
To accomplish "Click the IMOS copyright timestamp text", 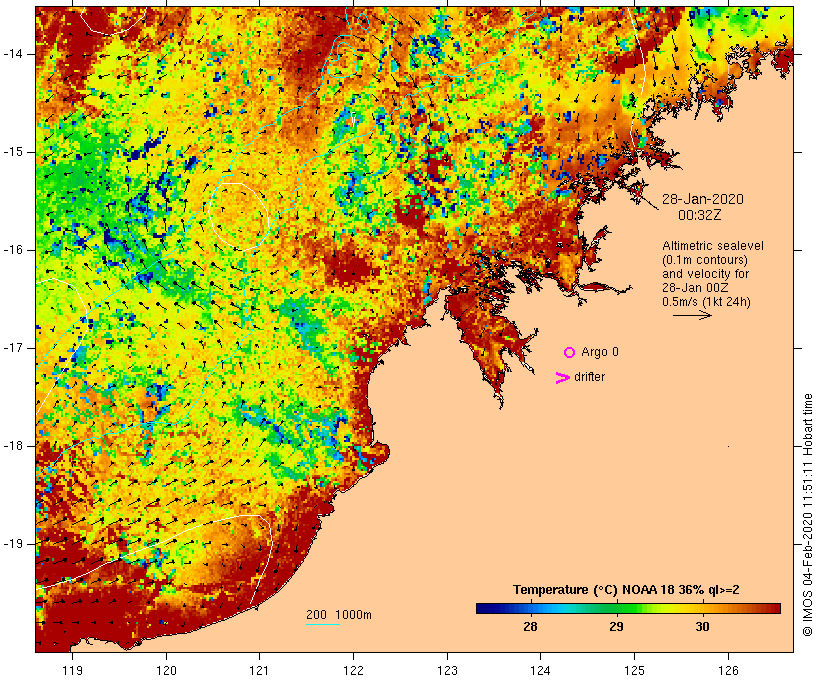I will coord(808,515).
